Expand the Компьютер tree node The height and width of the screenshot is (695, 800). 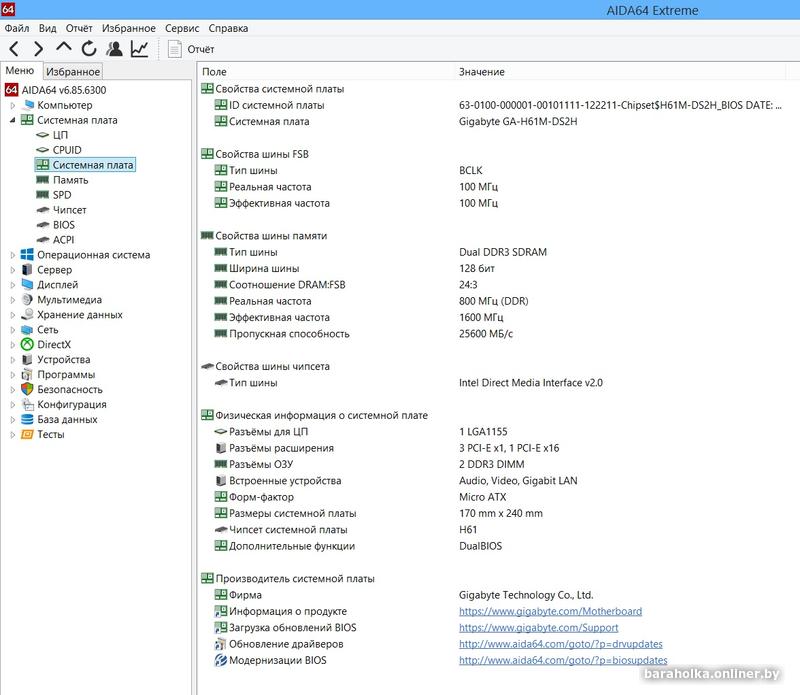click(13, 105)
